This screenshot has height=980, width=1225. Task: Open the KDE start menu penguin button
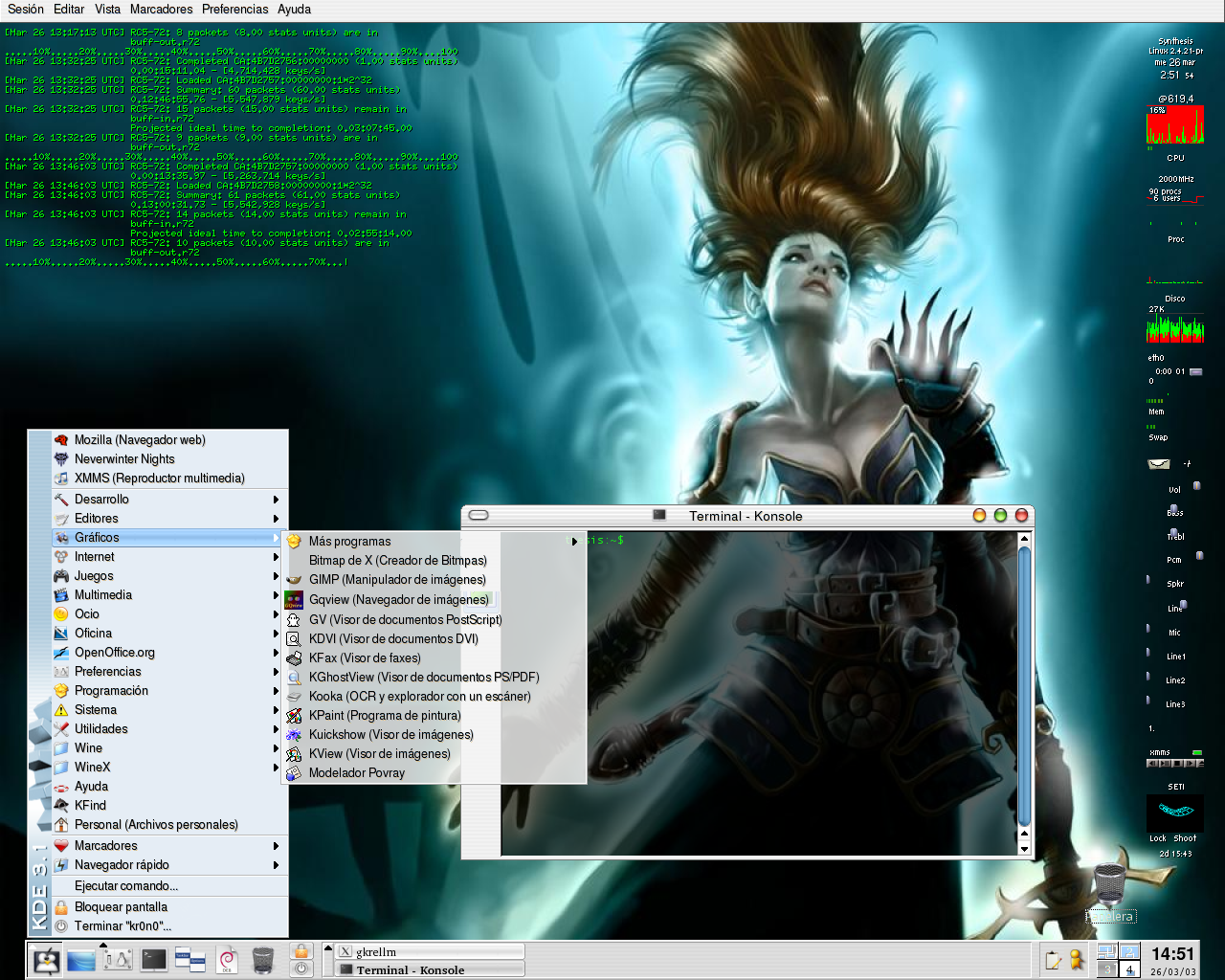pyautogui.click(x=45, y=960)
